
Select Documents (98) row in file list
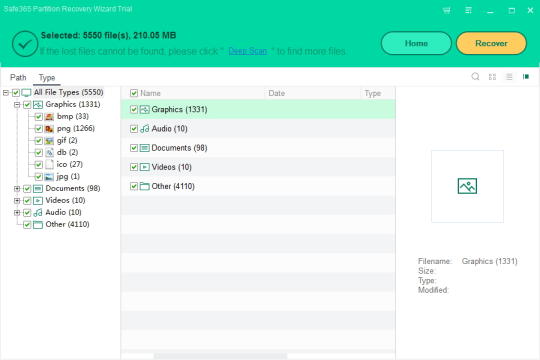pyautogui.click(x=258, y=148)
